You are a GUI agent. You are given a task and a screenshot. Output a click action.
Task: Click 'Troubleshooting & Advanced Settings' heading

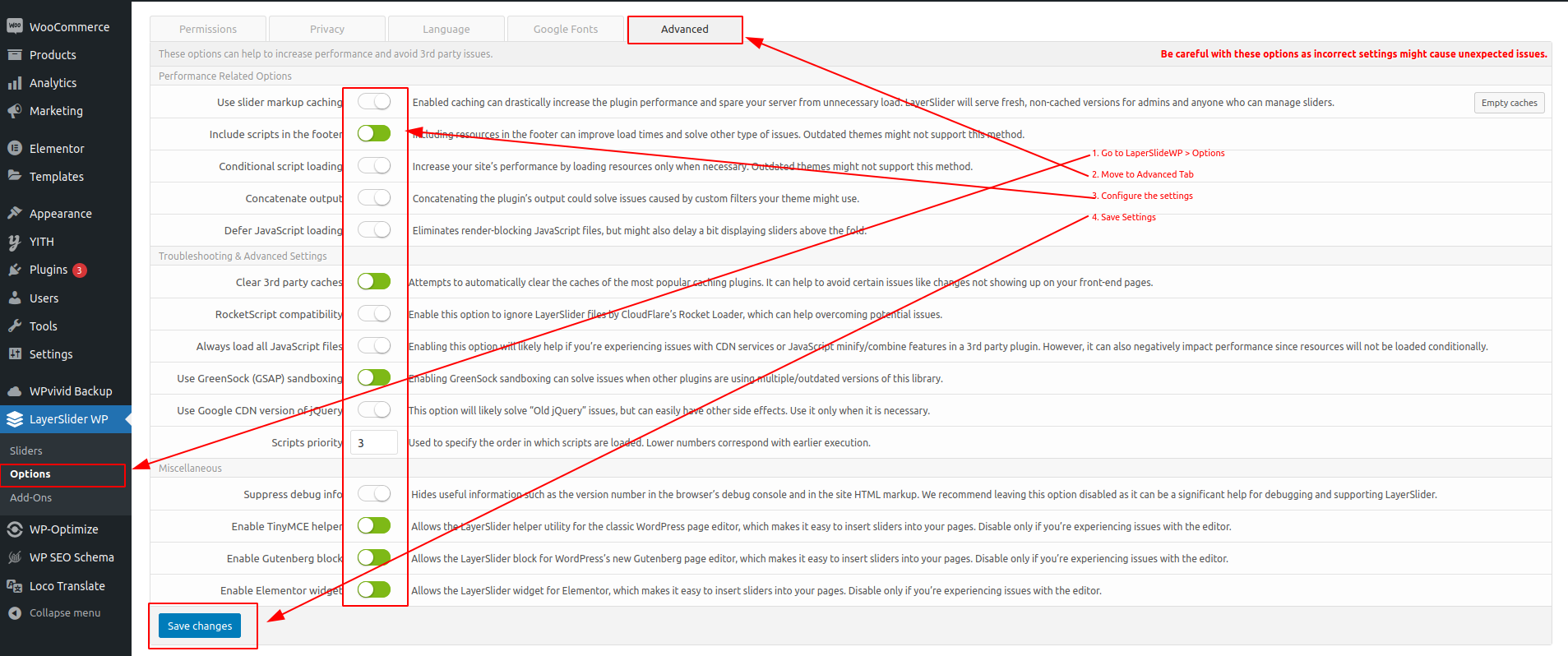(x=243, y=256)
